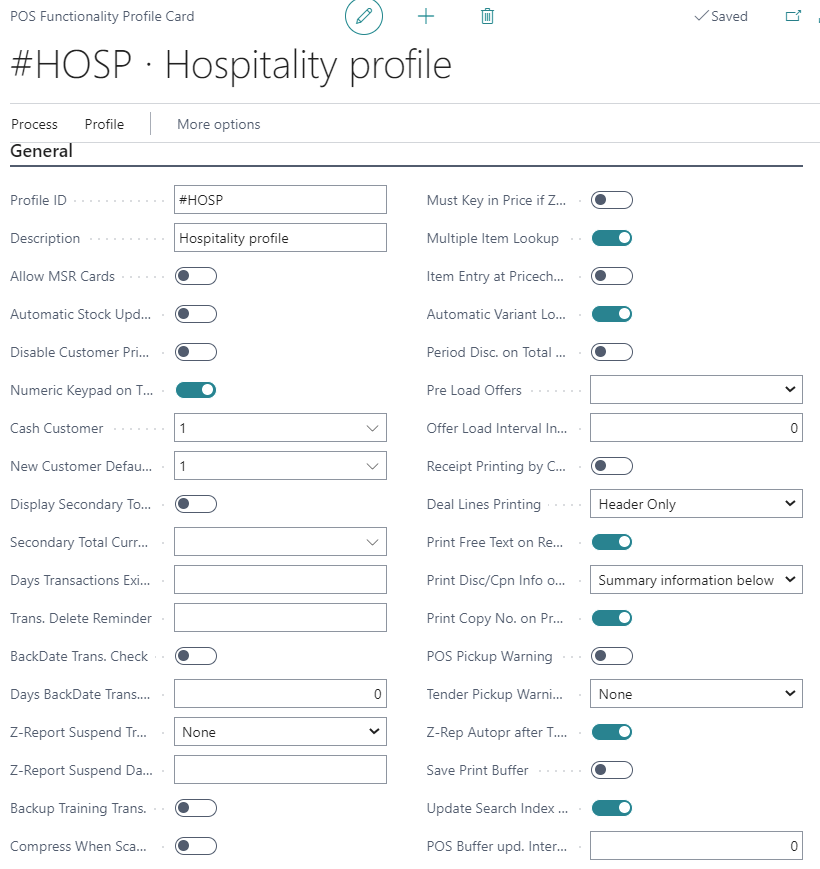Open the Process menu

pos(34,124)
